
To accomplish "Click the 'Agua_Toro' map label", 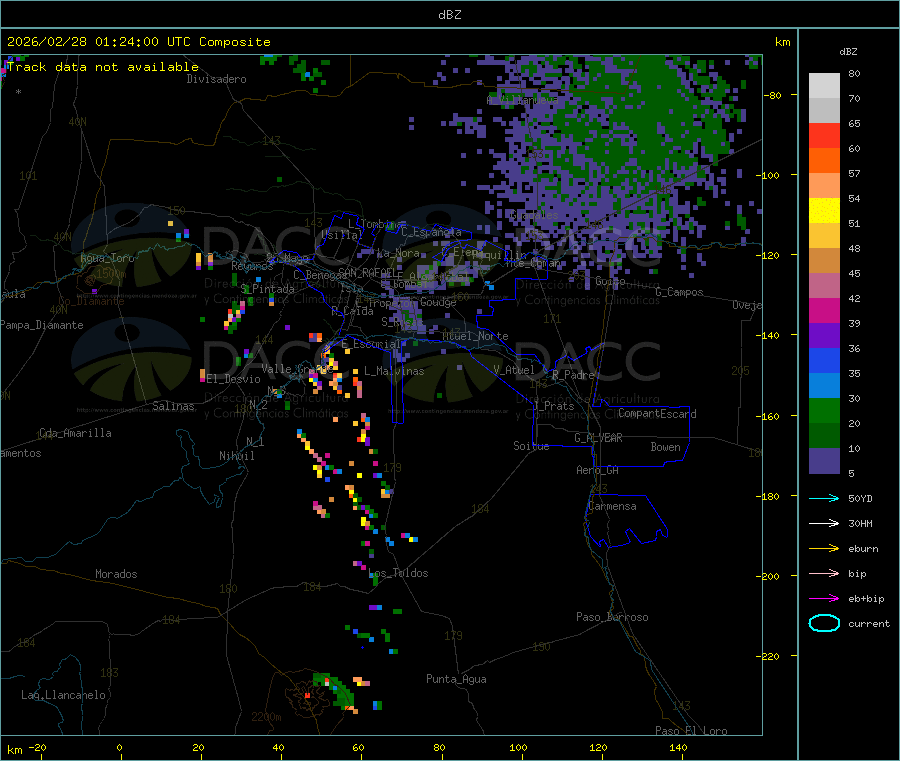I will coord(107,258).
